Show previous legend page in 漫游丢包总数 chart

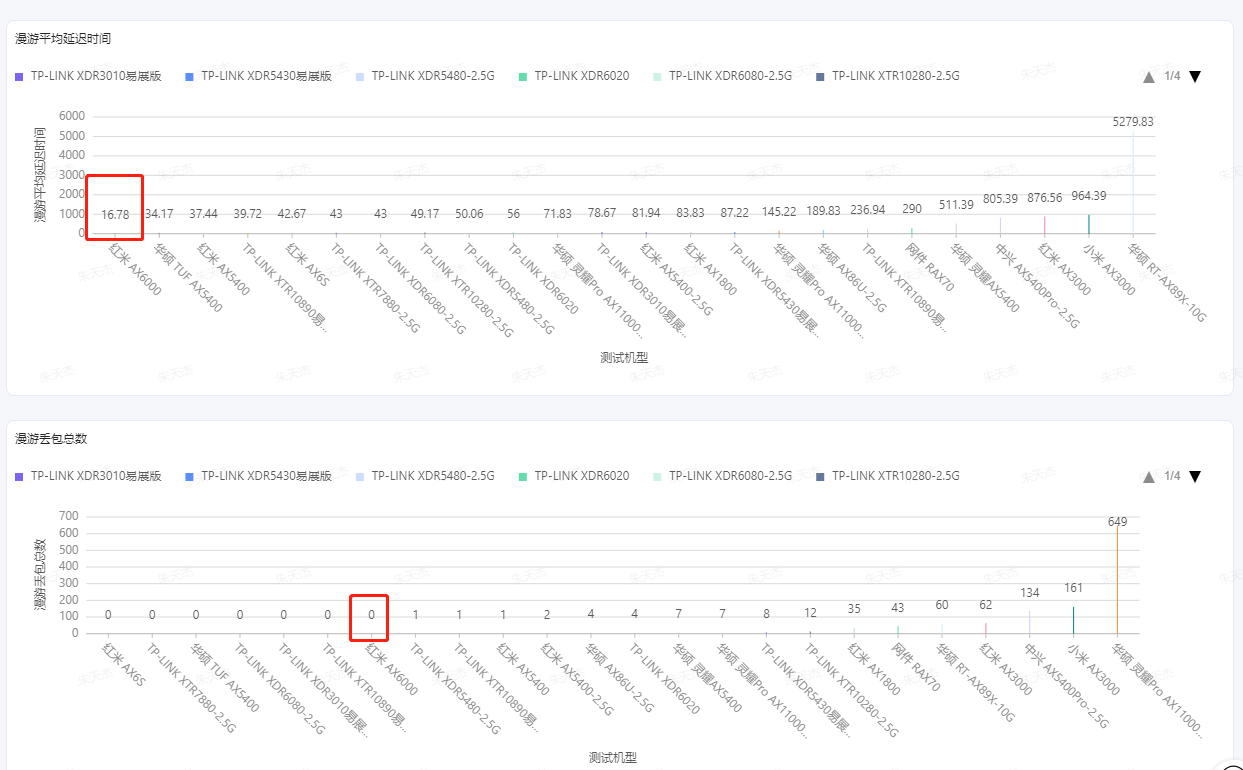click(x=1149, y=477)
